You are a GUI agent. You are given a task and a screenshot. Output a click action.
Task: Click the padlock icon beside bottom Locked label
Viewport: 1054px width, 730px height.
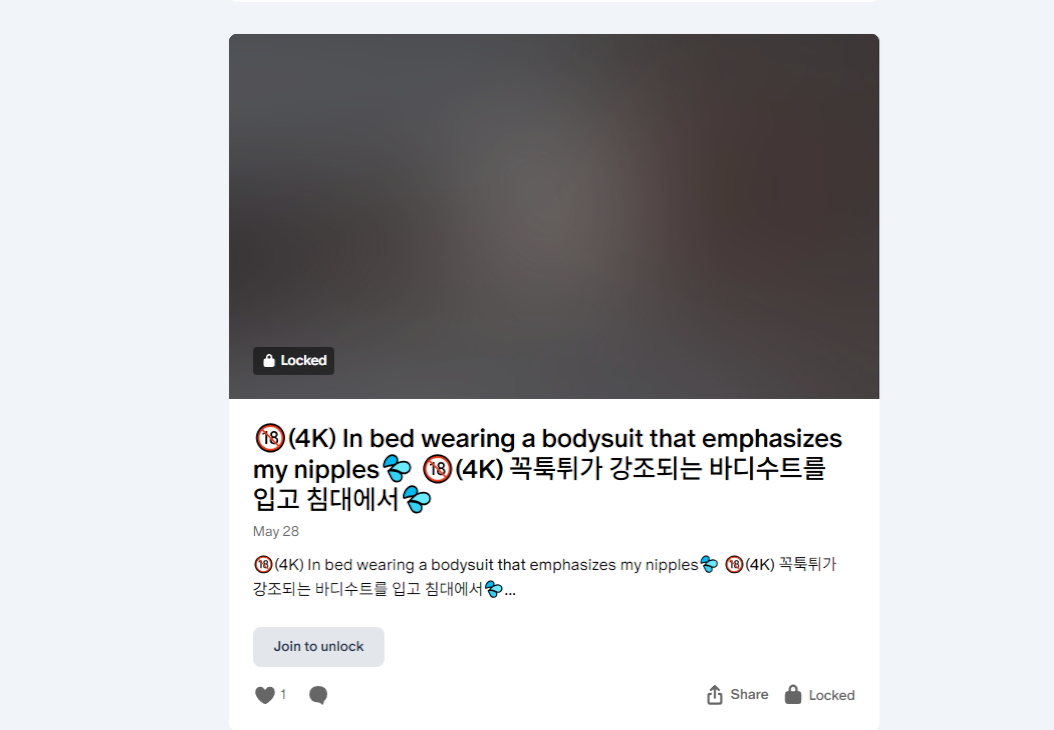coord(793,694)
